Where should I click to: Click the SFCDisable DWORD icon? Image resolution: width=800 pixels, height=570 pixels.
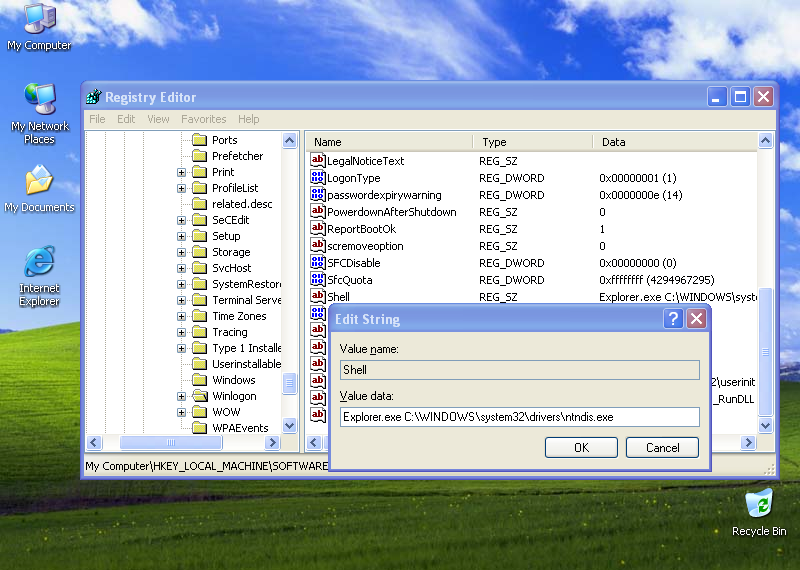coord(317,263)
